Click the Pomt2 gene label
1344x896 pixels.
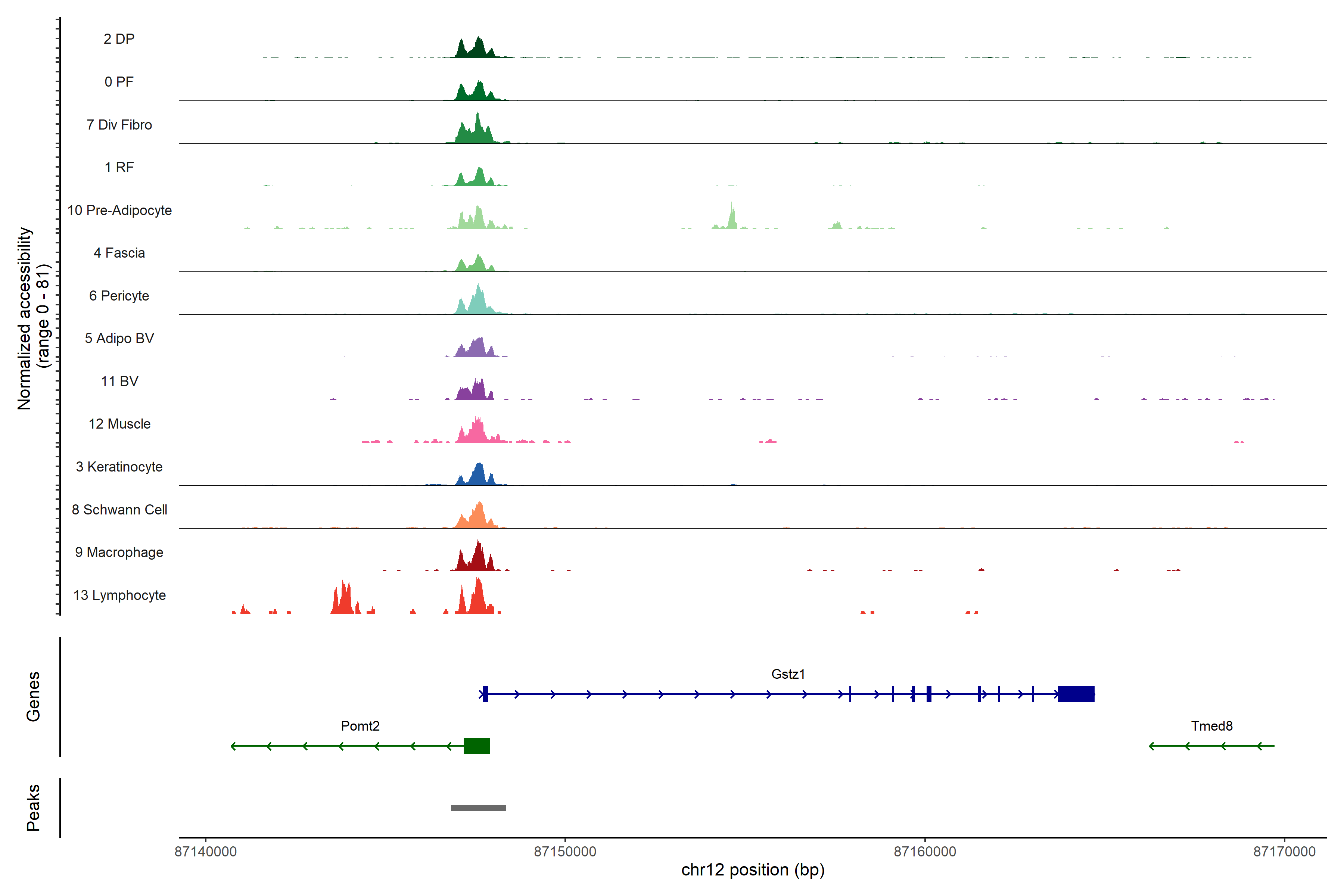(x=360, y=726)
